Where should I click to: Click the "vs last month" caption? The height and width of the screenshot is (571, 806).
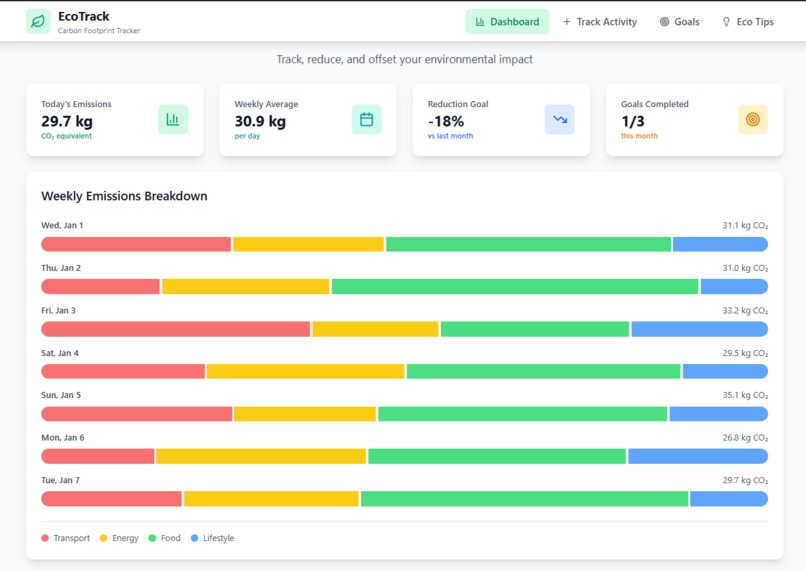tap(450, 136)
